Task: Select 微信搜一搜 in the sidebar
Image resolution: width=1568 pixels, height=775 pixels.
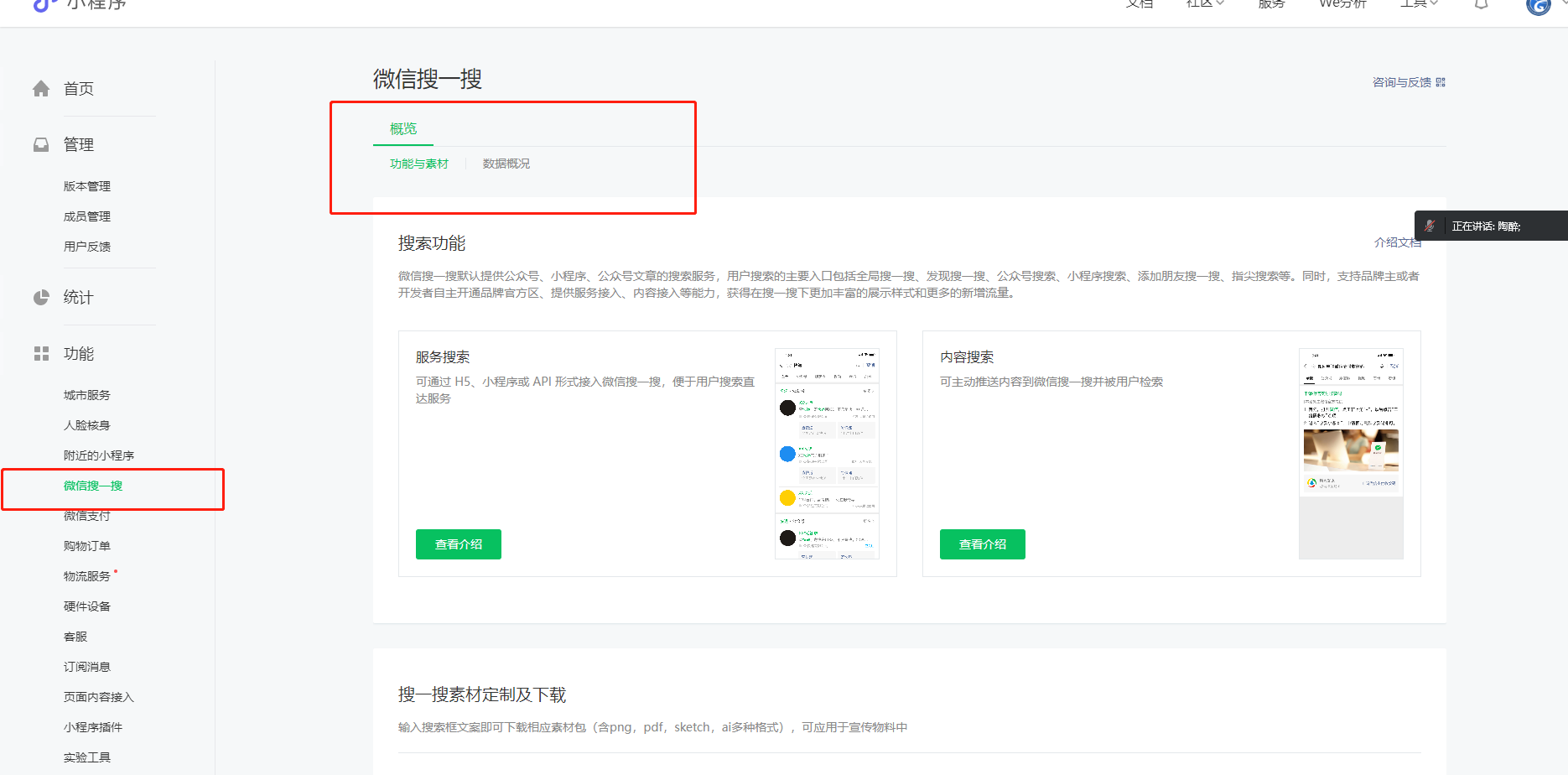Action: point(93,486)
